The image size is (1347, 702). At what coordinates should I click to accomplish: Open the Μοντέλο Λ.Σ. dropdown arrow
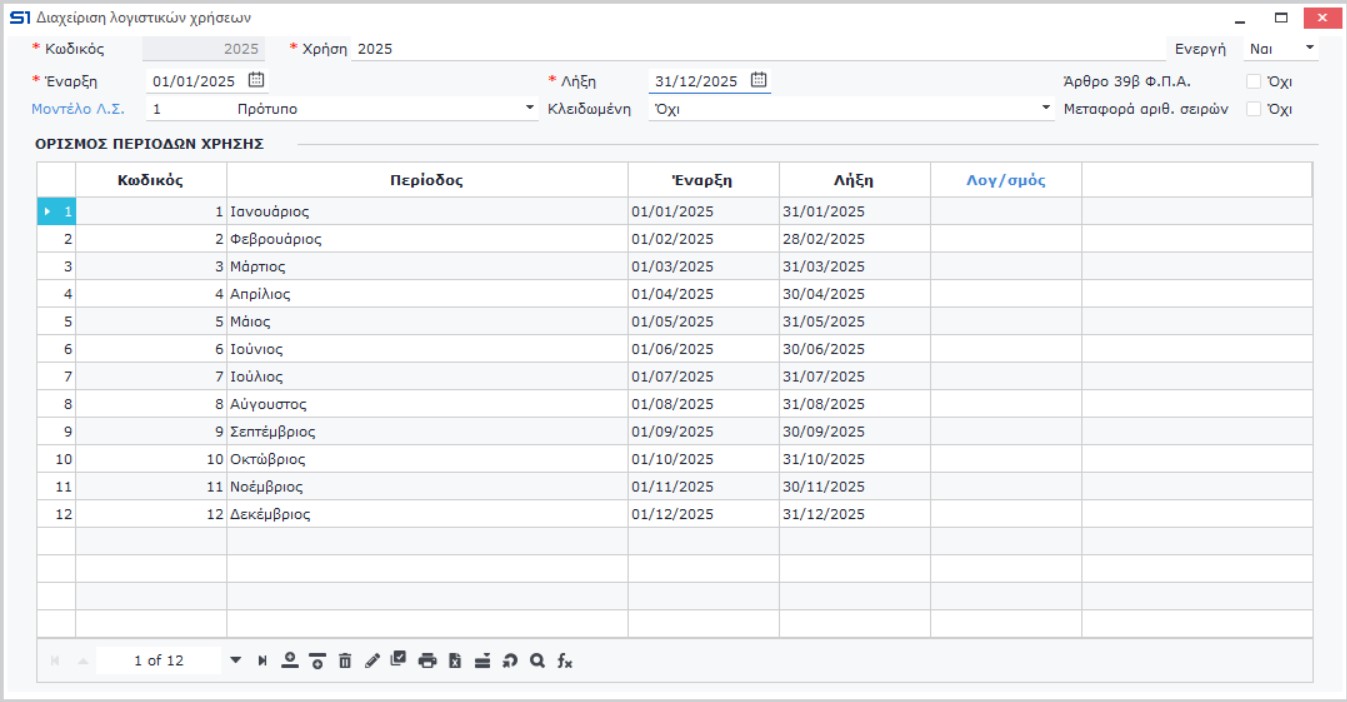(x=530, y=109)
